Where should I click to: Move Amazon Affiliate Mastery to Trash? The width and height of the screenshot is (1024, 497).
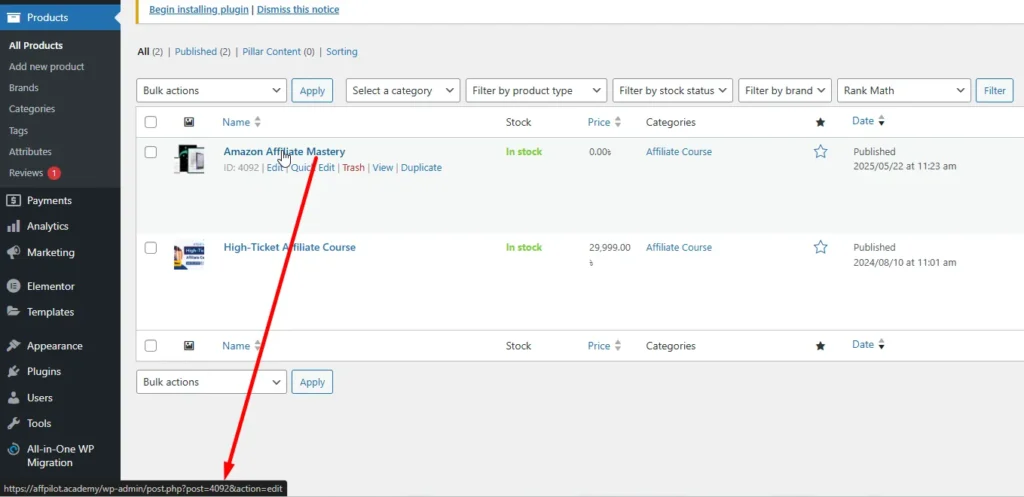pyautogui.click(x=353, y=167)
